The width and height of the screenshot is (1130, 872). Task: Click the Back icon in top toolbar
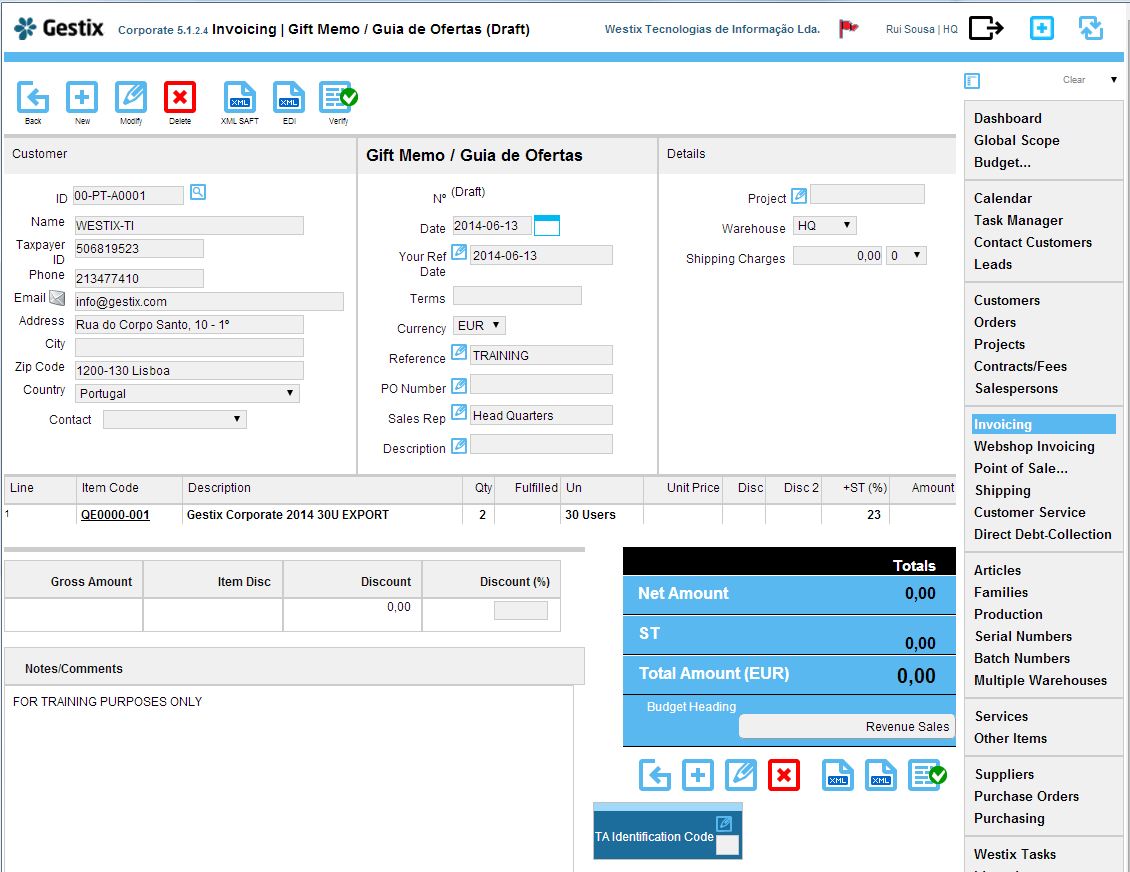coord(33,97)
